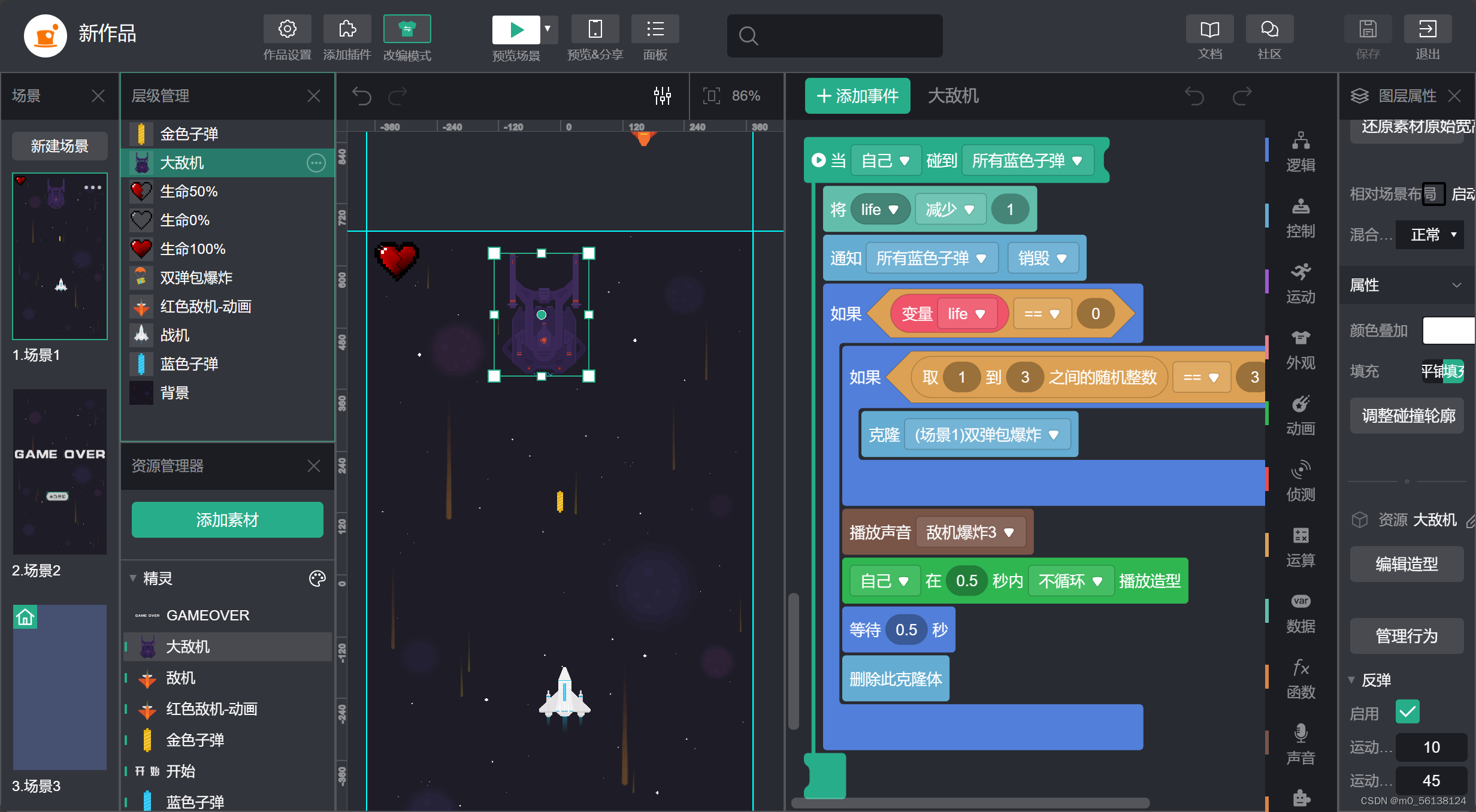
Task: Click the 添加素材 button
Action: pyautogui.click(x=227, y=520)
